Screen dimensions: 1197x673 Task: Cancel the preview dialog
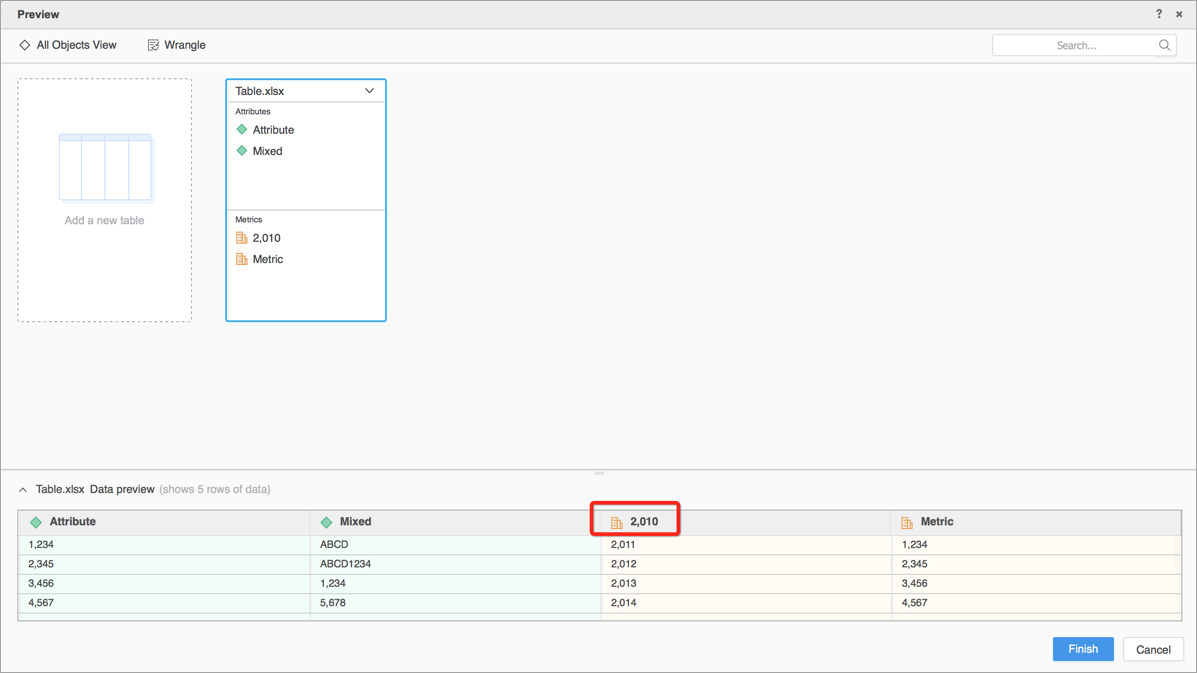click(x=1153, y=649)
